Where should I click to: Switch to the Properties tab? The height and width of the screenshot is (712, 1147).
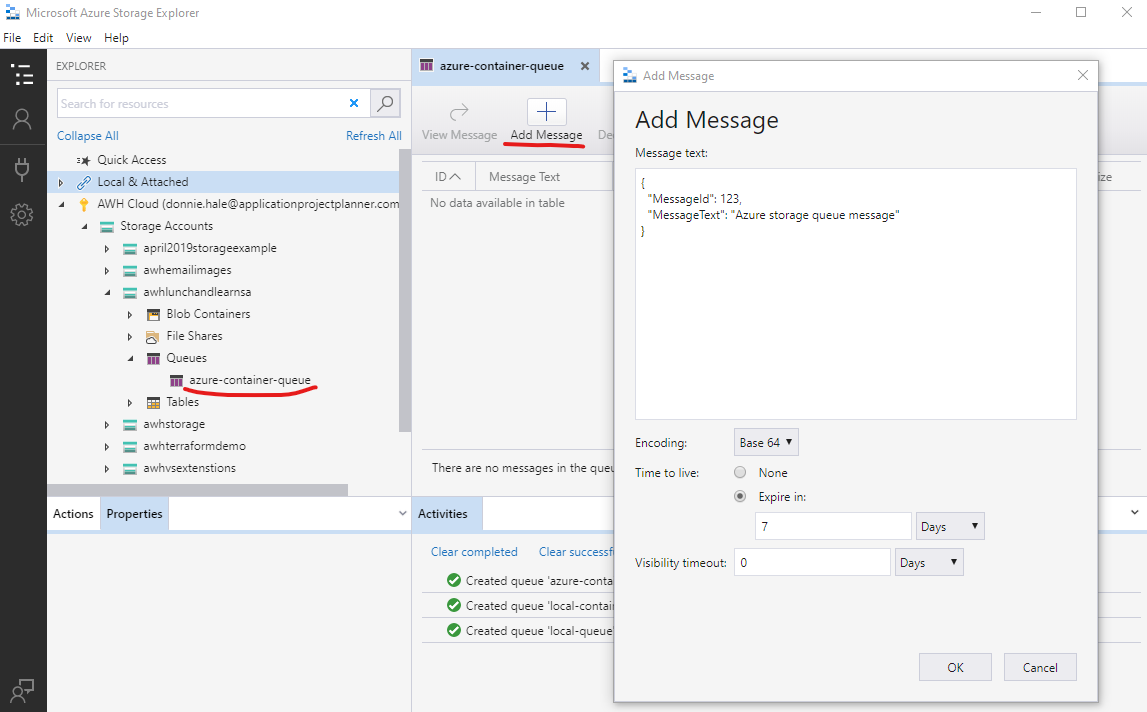pyautogui.click(x=135, y=514)
